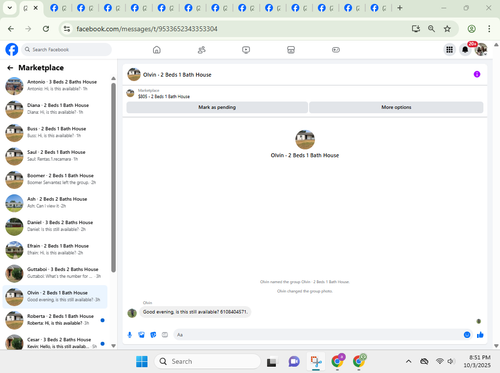This screenshot has width=500, height=373.
Task: Select Olvin's conversation in the list
Action: tap(55, 296)
